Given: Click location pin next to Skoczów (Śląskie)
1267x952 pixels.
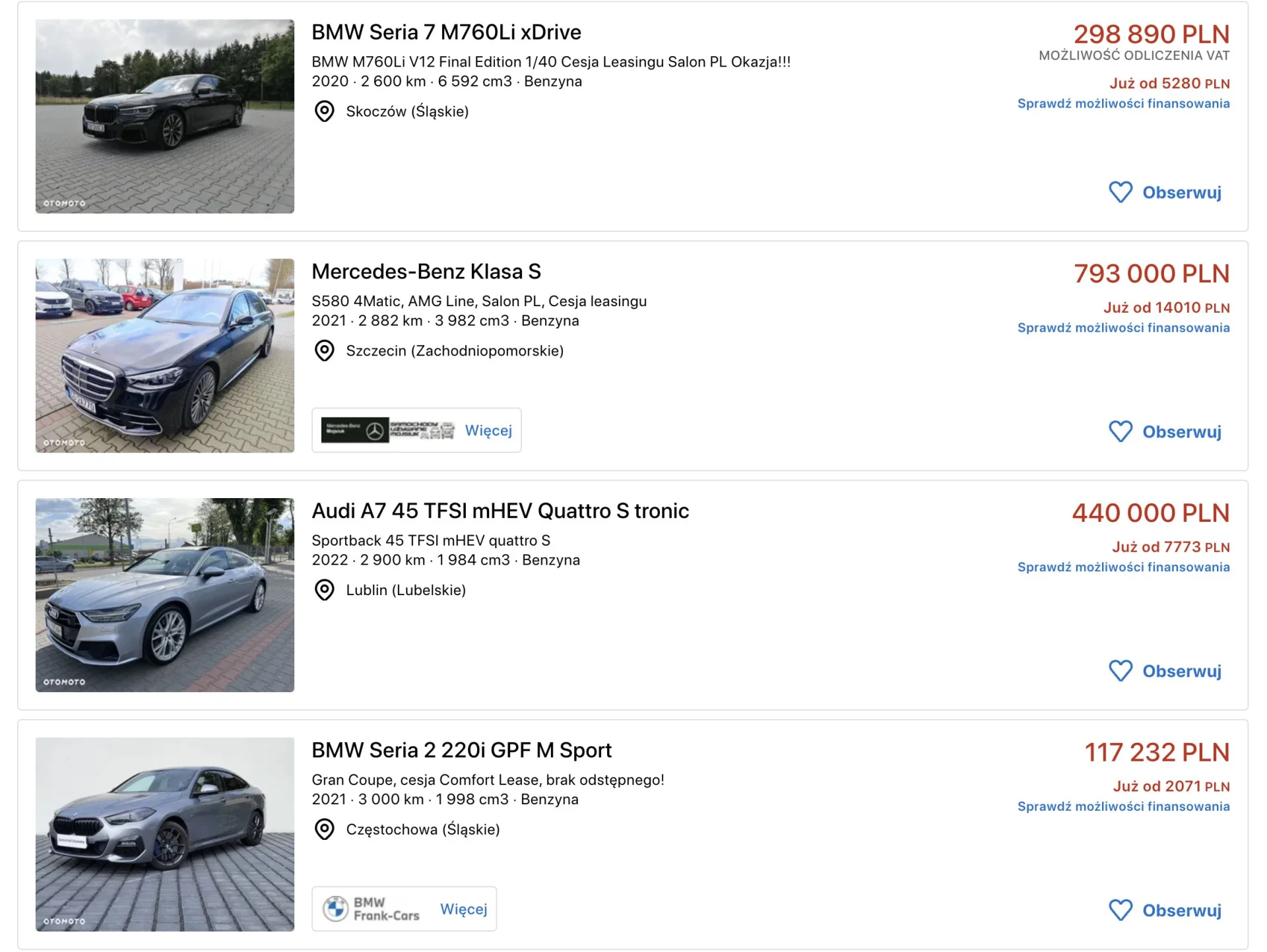Looking at the screenshot, I should [x=324, y=111].
